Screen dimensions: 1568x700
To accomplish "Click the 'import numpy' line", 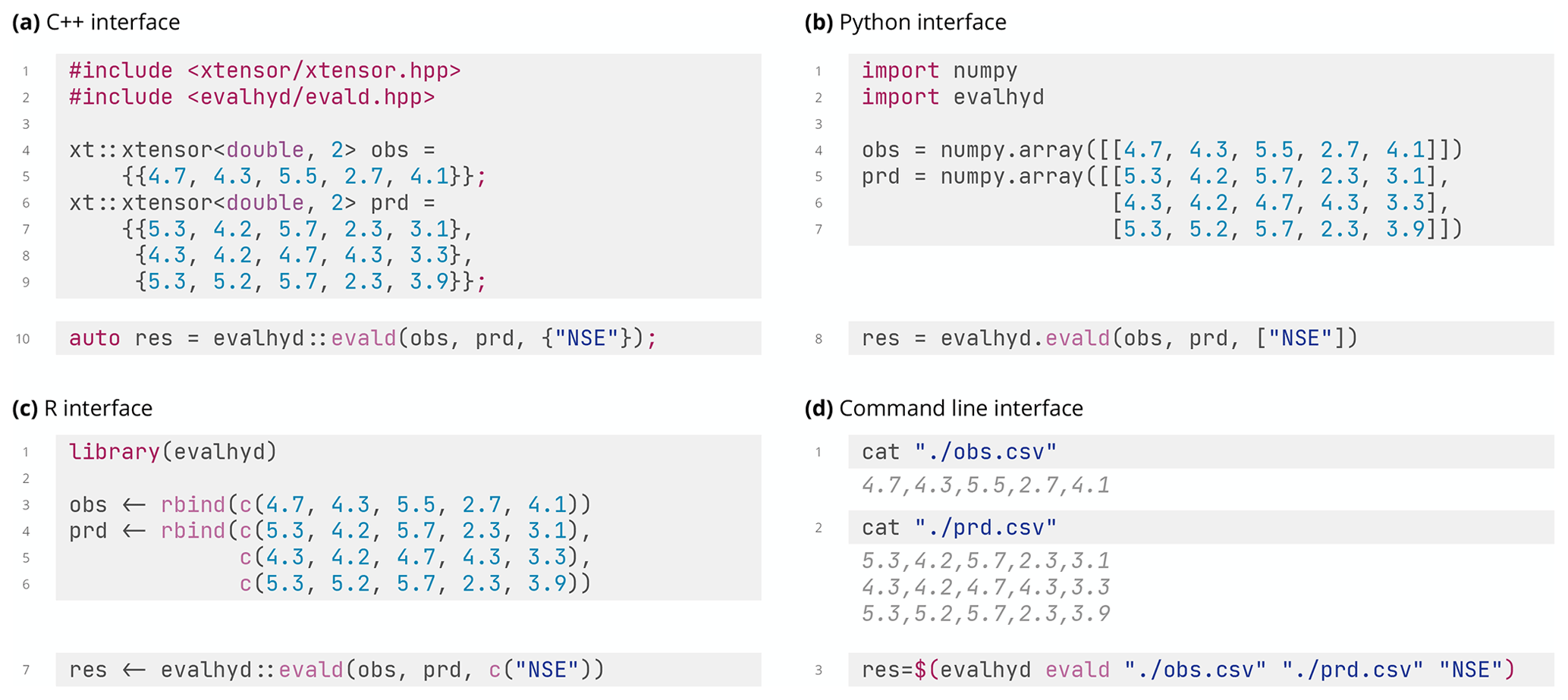I will (x=939, y=71).
